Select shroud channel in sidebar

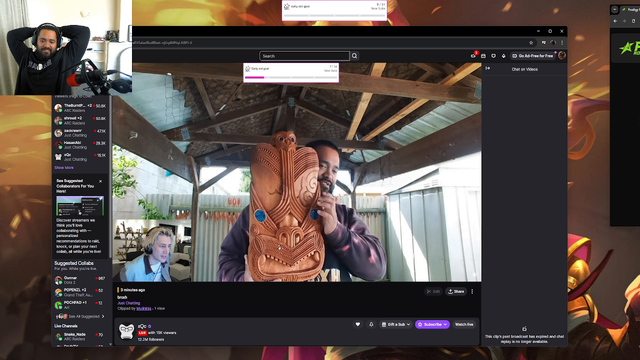(x=81, y=120)
